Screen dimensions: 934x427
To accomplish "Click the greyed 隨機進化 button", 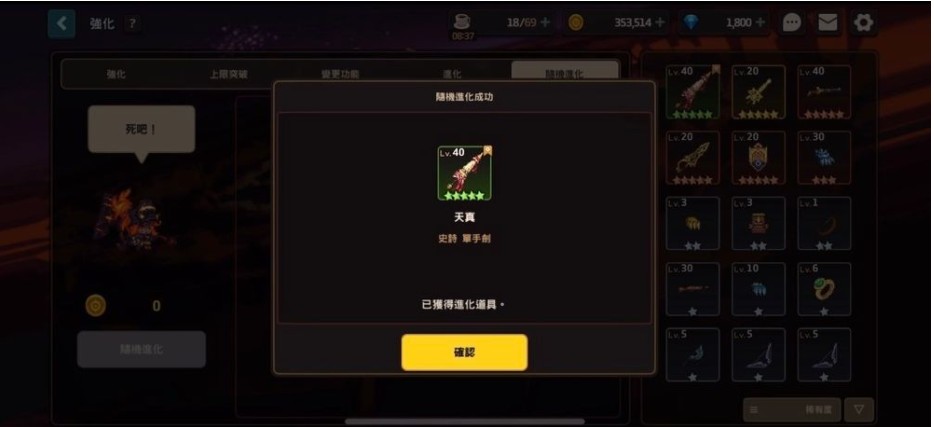I will pos(141,350).
